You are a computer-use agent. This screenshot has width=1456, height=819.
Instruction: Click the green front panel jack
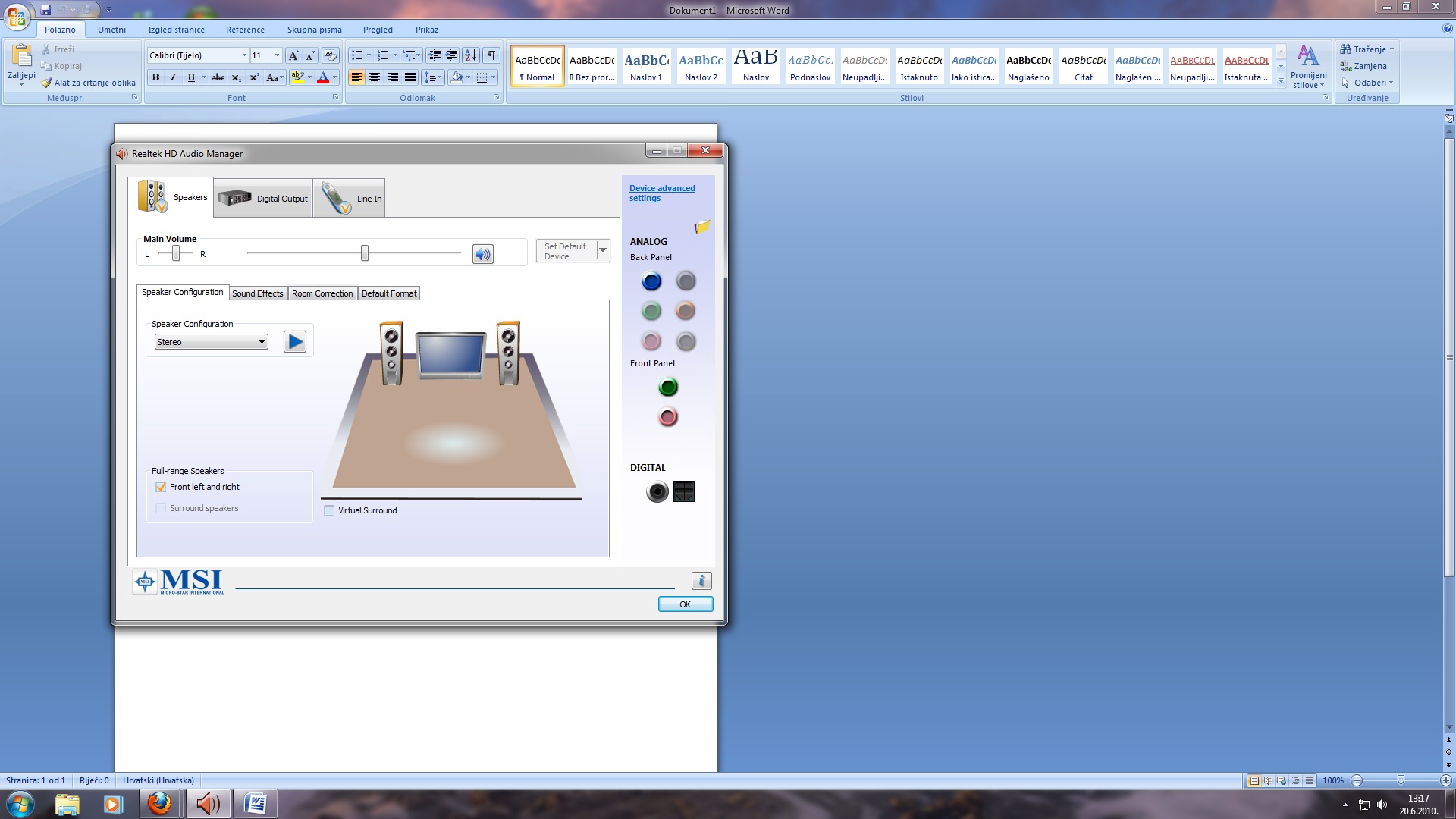[667, 388]
